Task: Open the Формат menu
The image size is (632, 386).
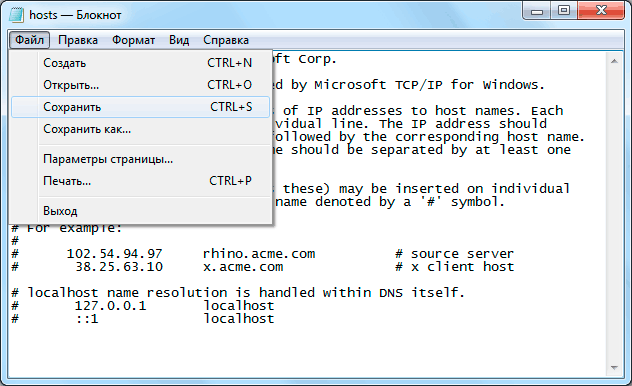Action: (x=133, y=40)
